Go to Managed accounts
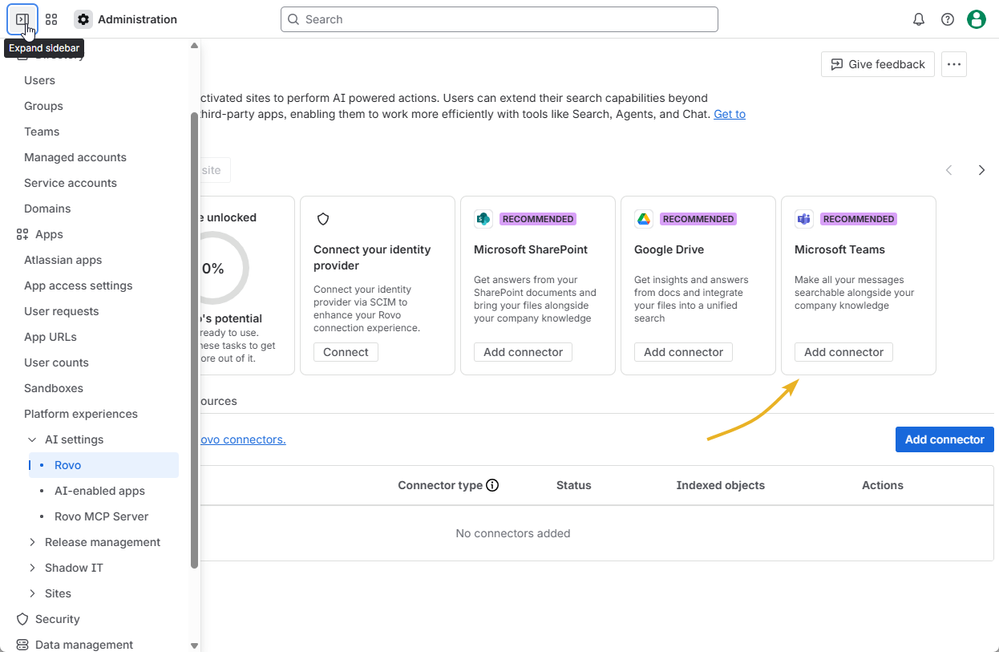This screenshot has width=999, height=652. (x=75, y=157)
